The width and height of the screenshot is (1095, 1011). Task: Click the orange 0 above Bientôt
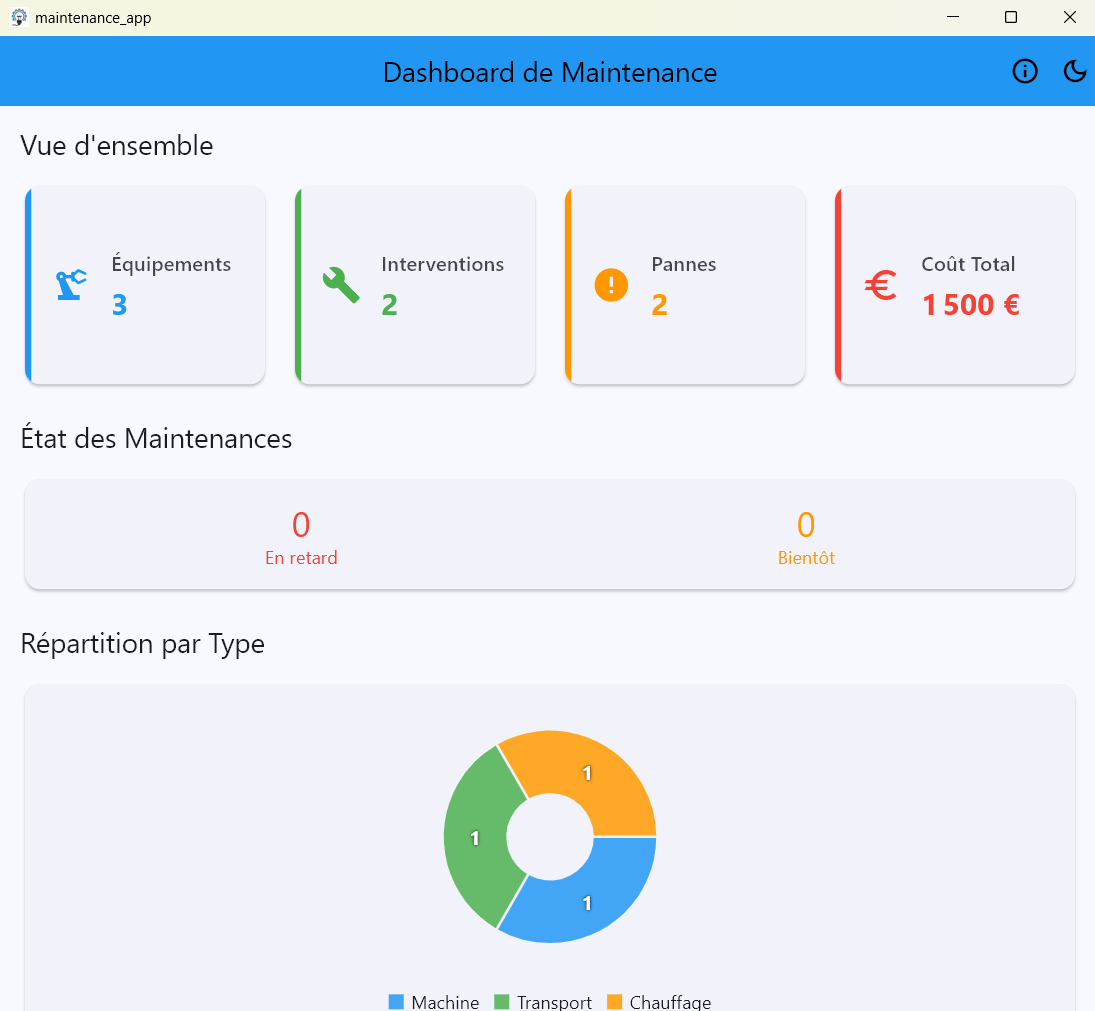[806, 525]
